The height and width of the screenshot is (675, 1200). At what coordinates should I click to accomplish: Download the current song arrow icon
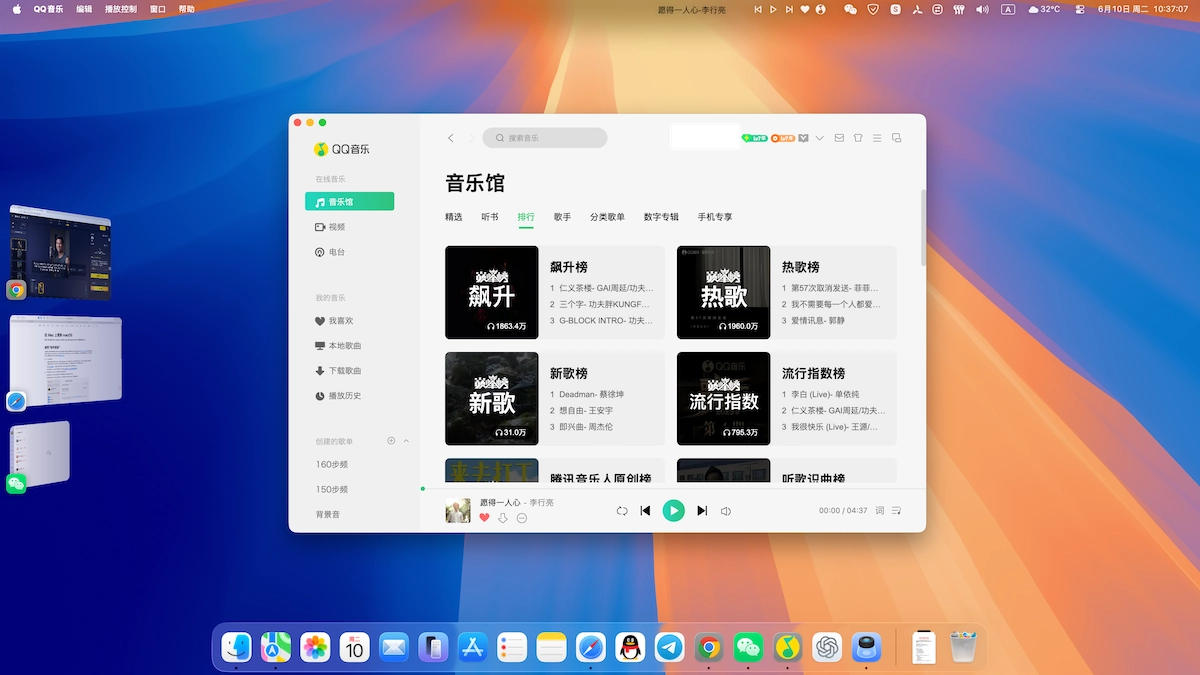click(503, 518)
